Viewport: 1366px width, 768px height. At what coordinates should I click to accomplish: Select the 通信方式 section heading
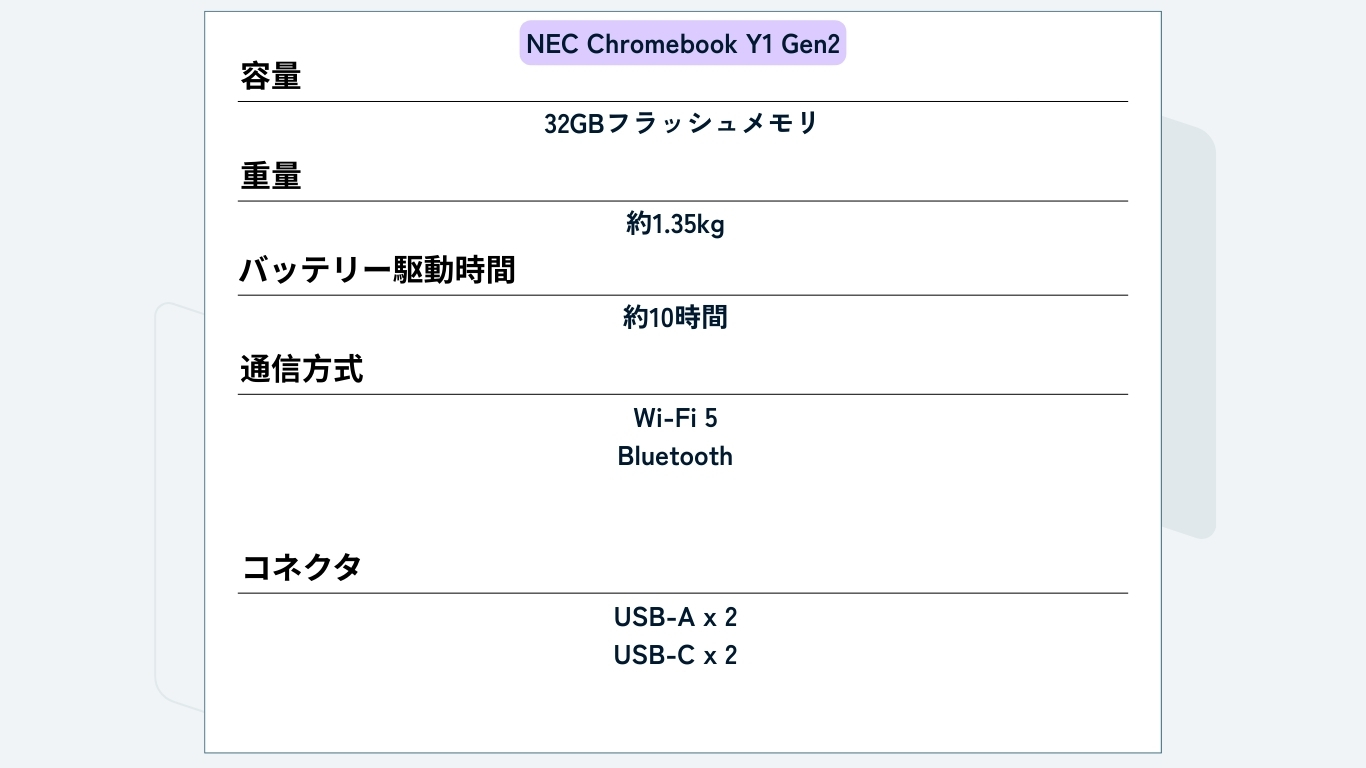(x=302, y=370)
